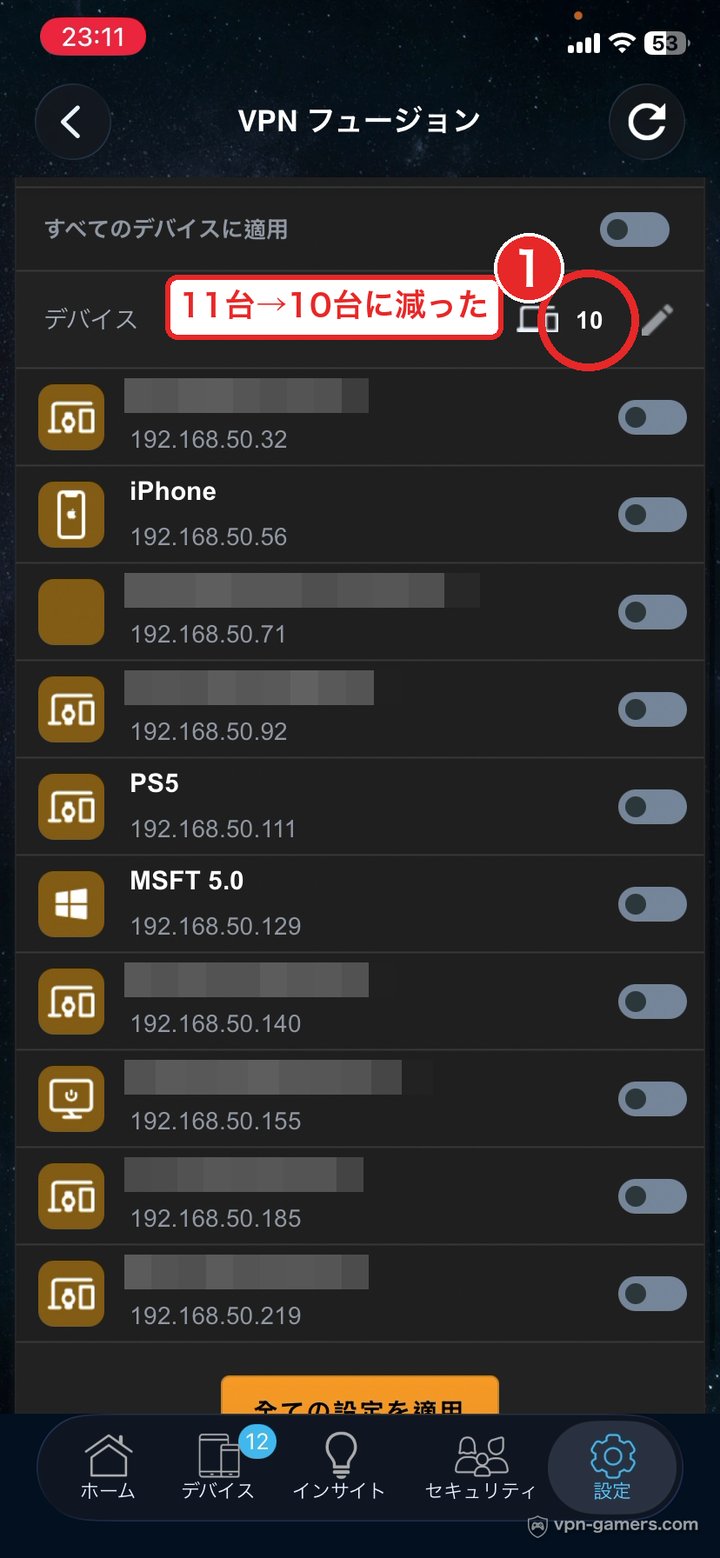Enable すべてのデバイスに適用 toggle
The width and height of the screenshot is (720, 1558).
634,229
